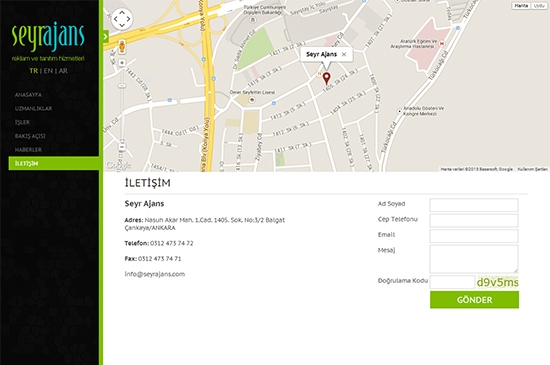Click the GÖNDER submit button
Screen dimensions: 550x365
tap(474, 300)
